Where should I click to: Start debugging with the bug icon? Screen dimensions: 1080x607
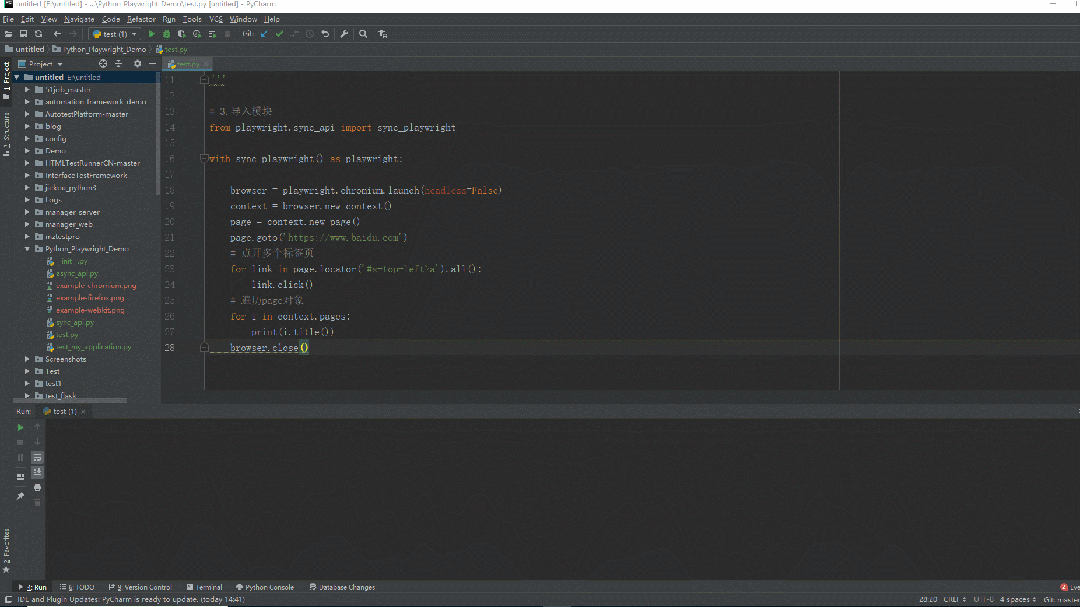coord(166,34)
